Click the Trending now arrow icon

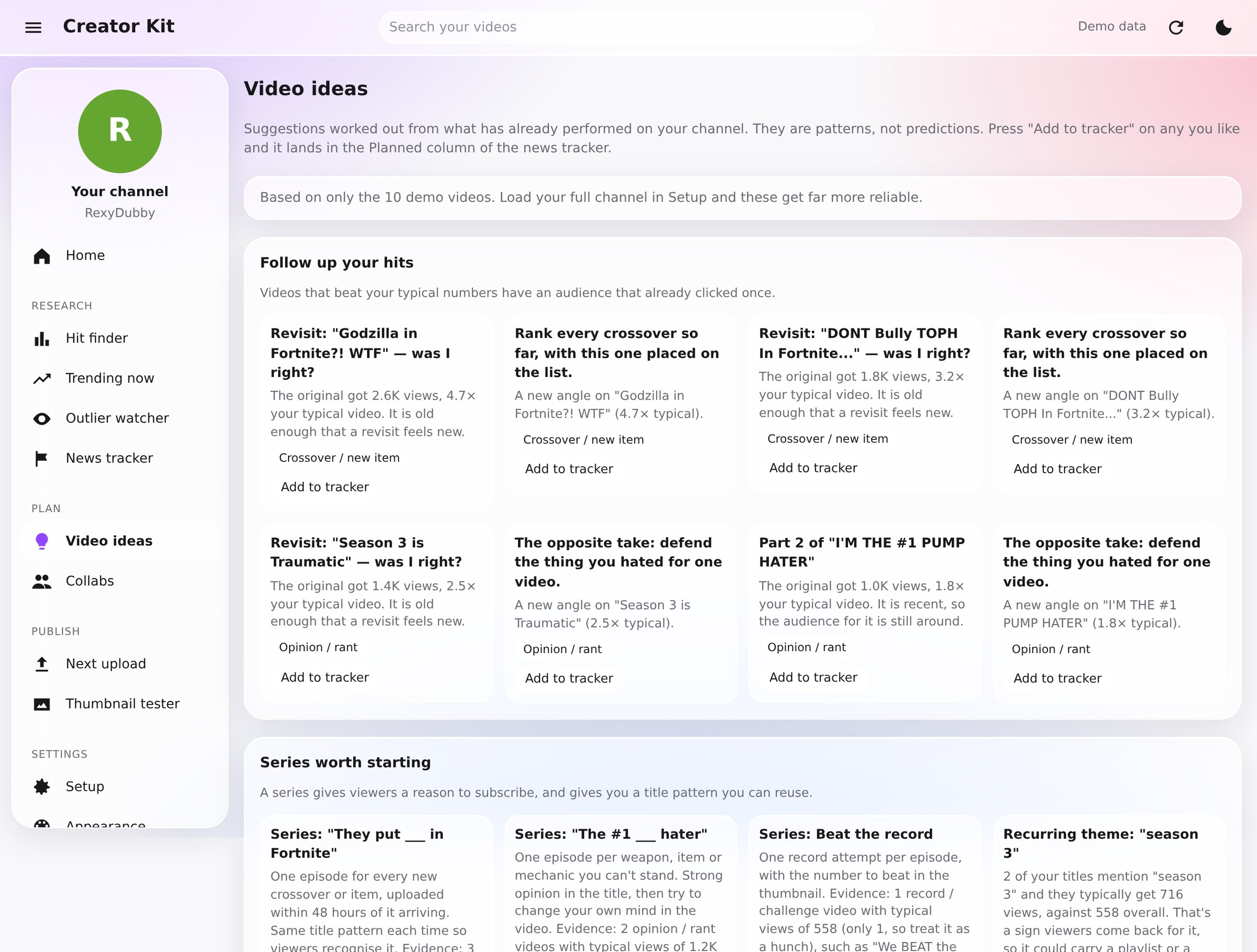click(x=41, y=379)
